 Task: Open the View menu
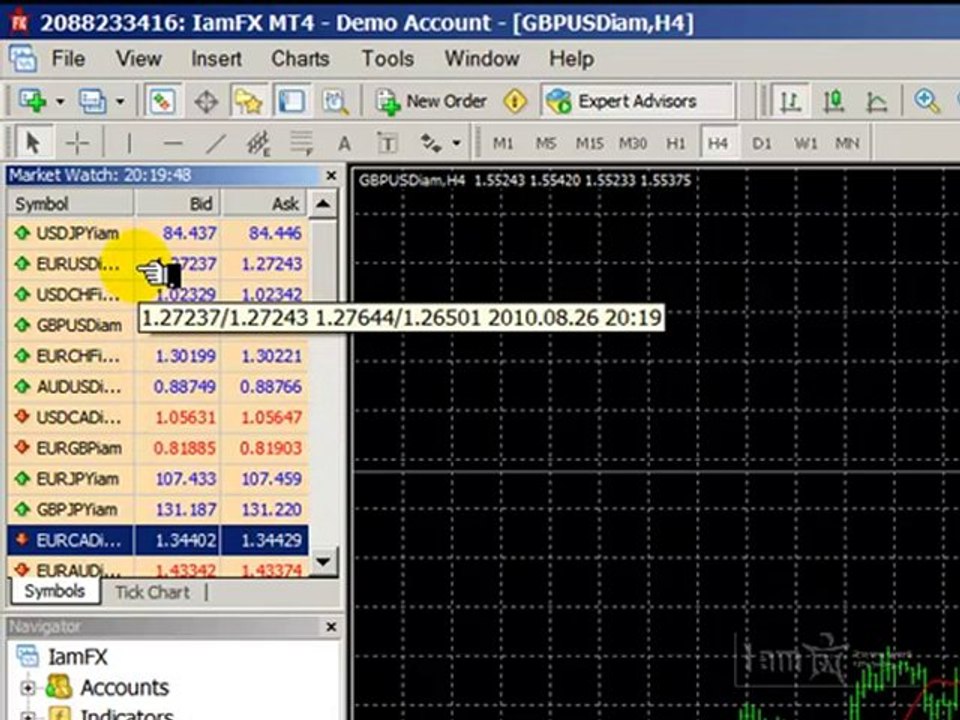(139, 59)
